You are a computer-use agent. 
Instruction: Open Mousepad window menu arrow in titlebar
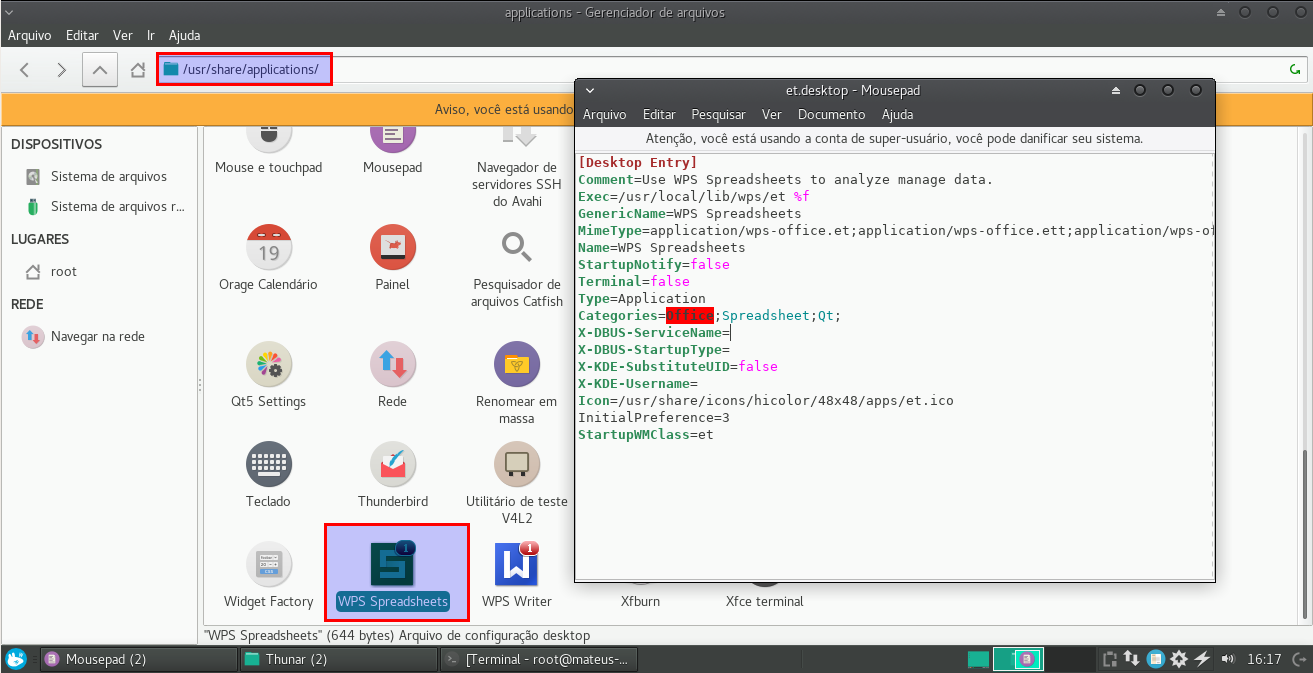click(x=590, y=90)
